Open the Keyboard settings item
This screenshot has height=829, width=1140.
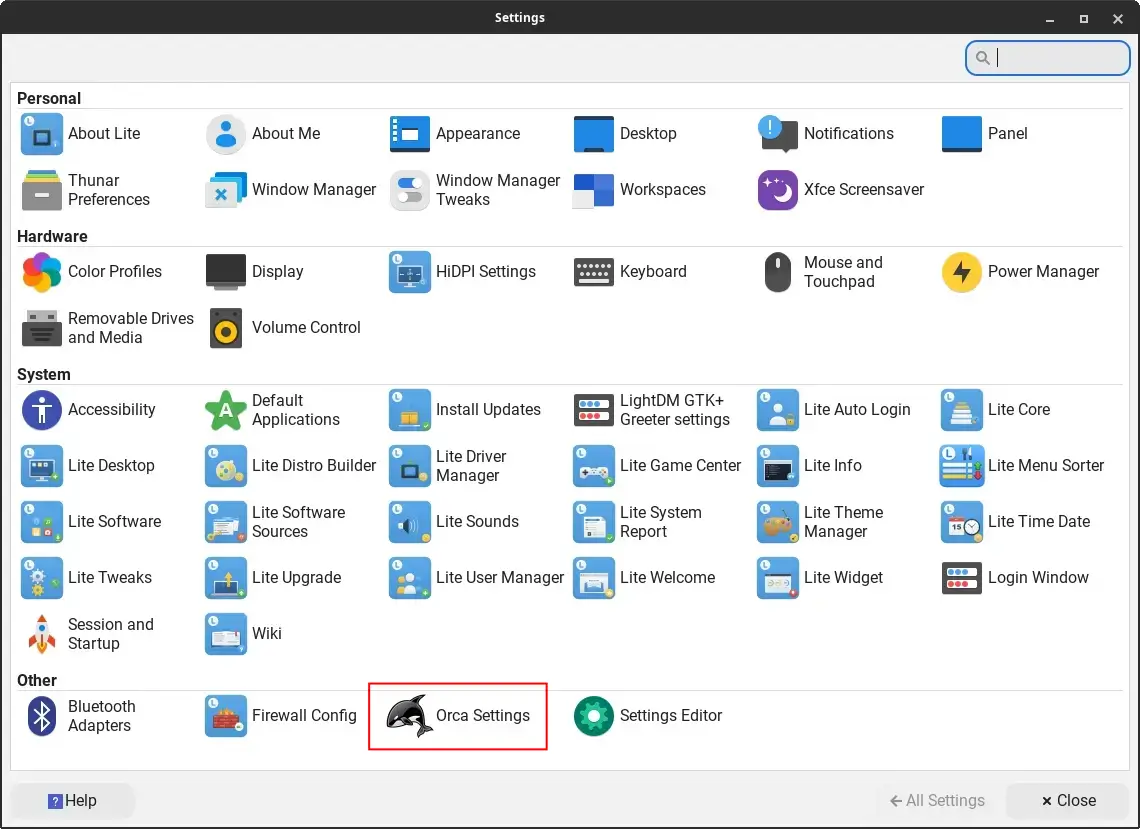[630, 272]
